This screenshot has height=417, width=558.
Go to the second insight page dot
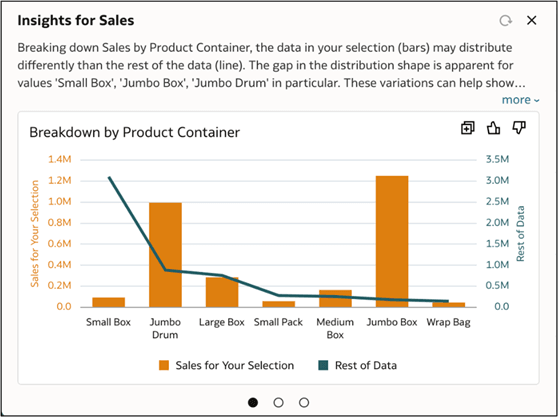[279, 402]
